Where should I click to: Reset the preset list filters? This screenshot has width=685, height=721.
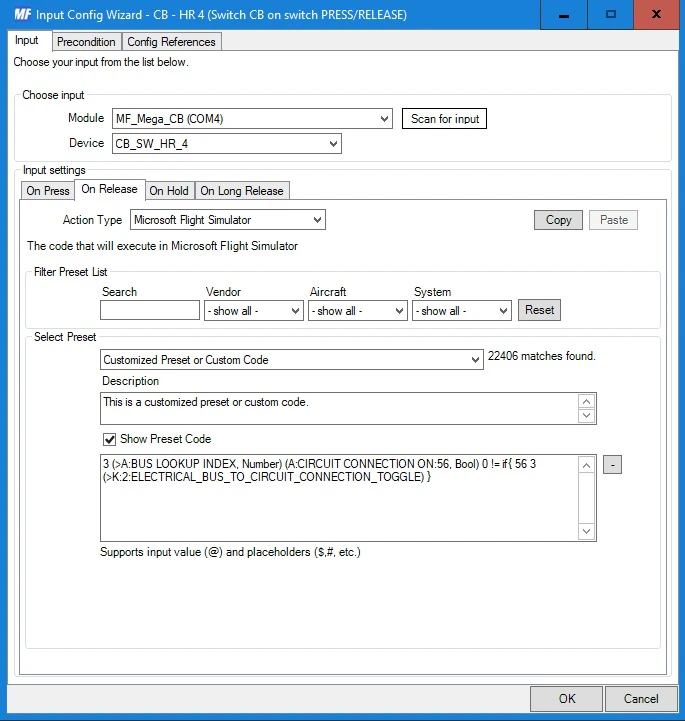[539, 310]
